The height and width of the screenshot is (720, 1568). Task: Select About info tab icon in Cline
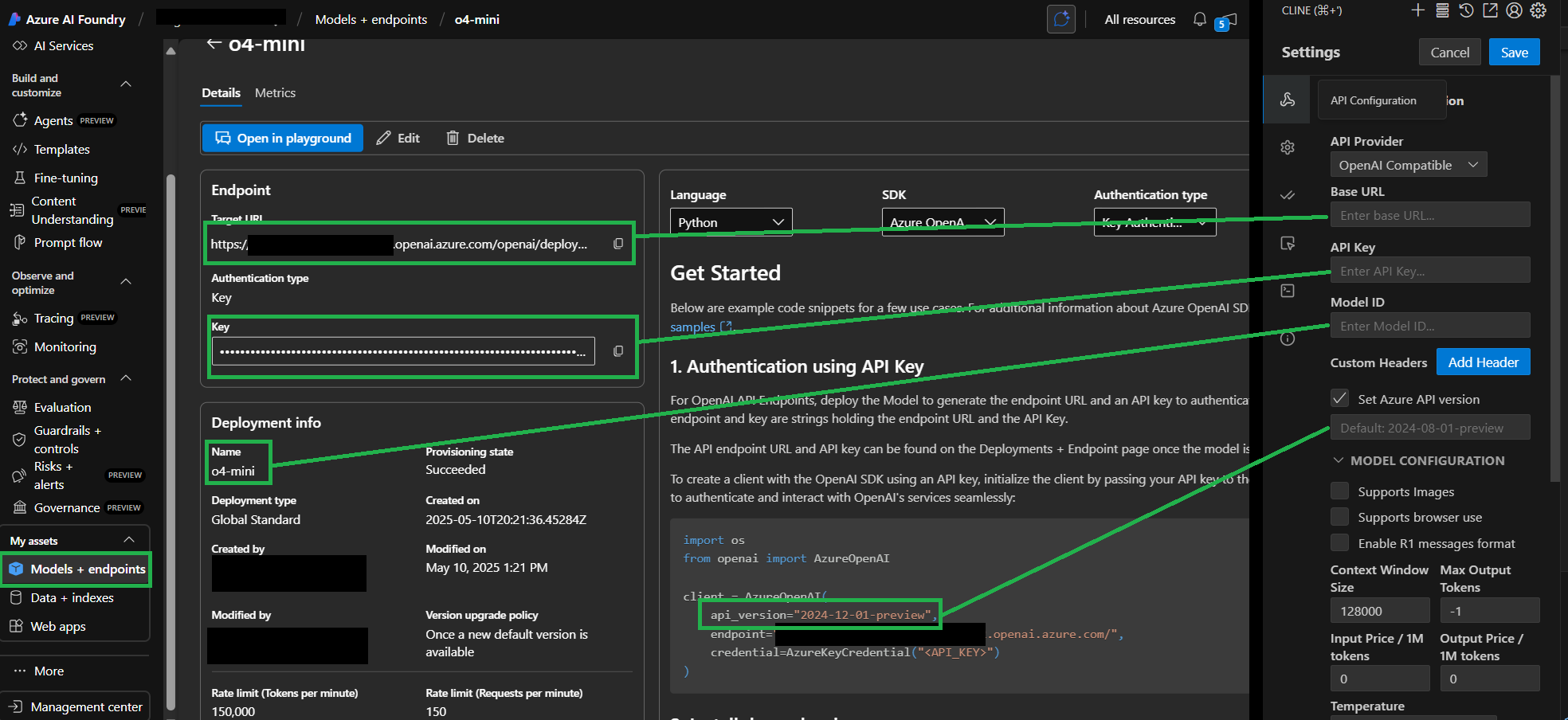[x=1287, y=338]
